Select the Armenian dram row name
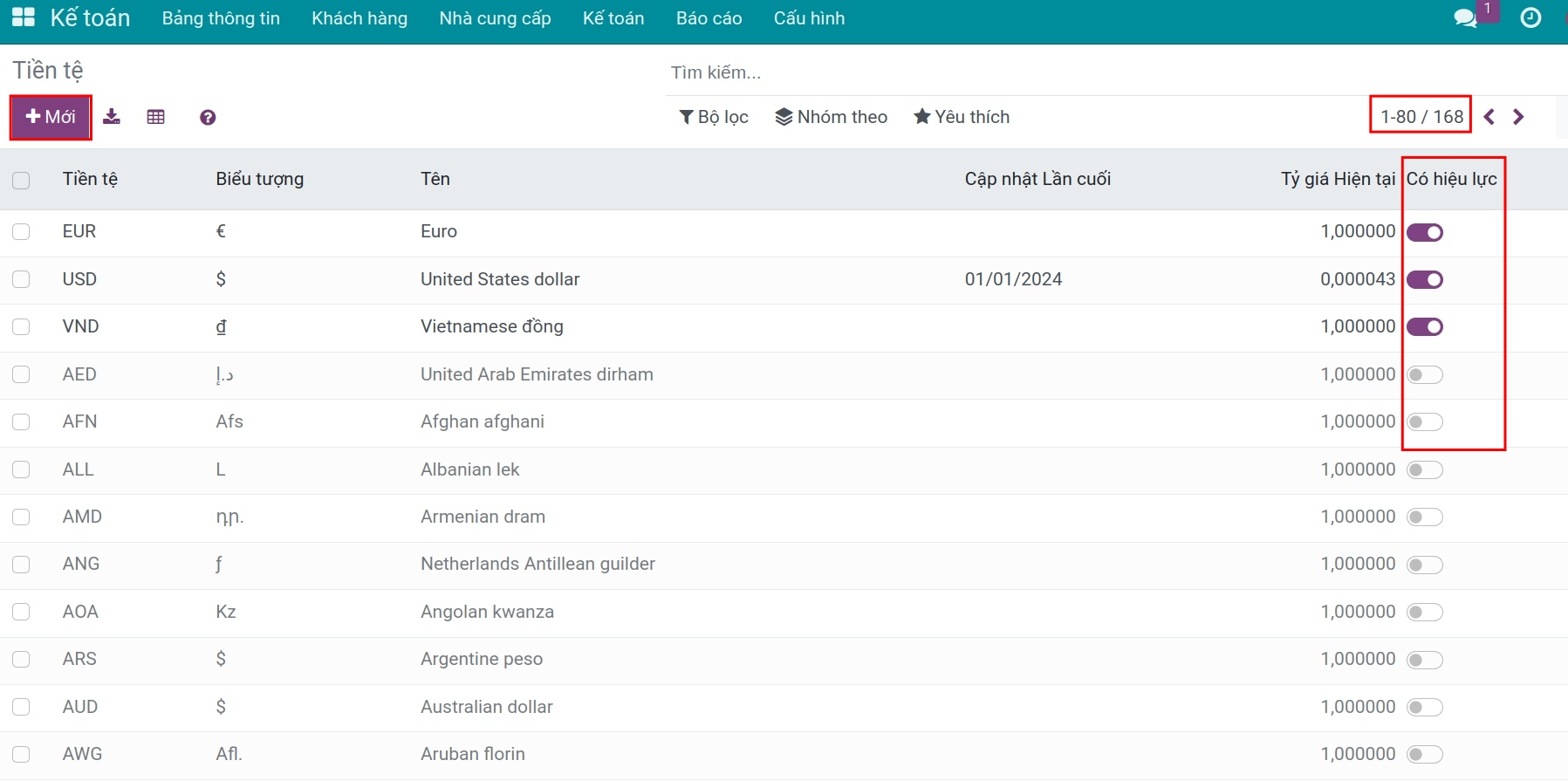Viewport: 1568px width, 781px height. coord(483,517)
